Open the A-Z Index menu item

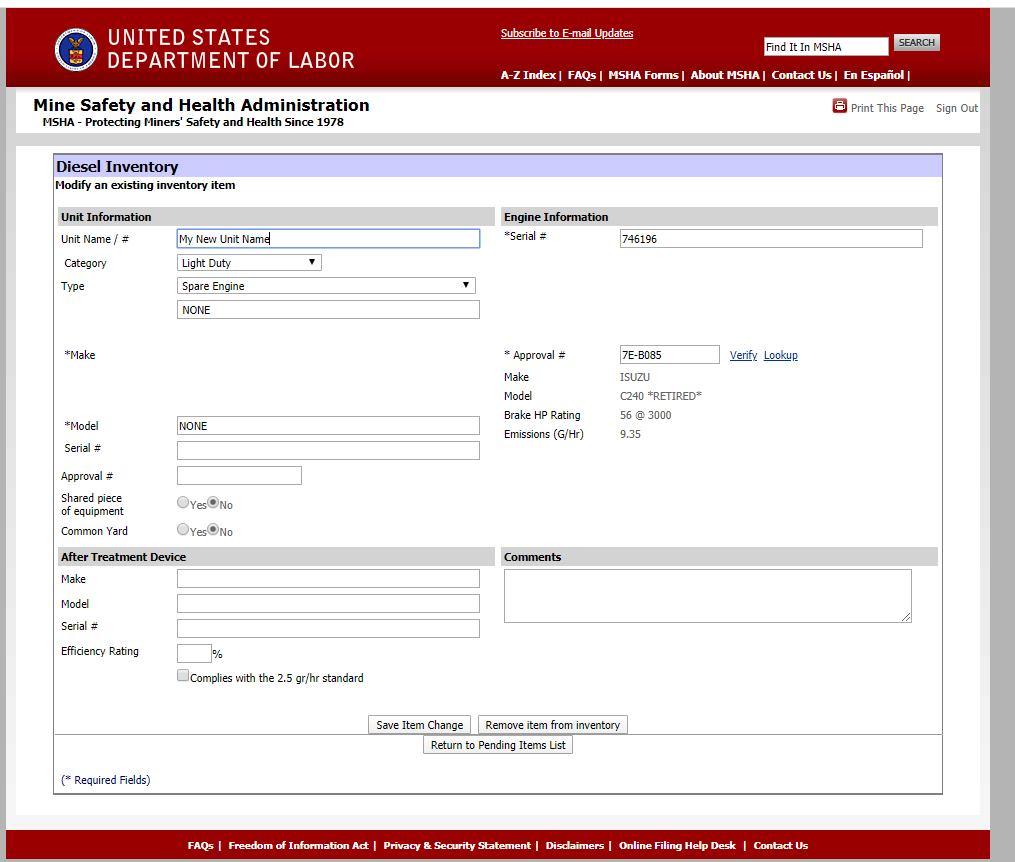[x=527, y=75]
